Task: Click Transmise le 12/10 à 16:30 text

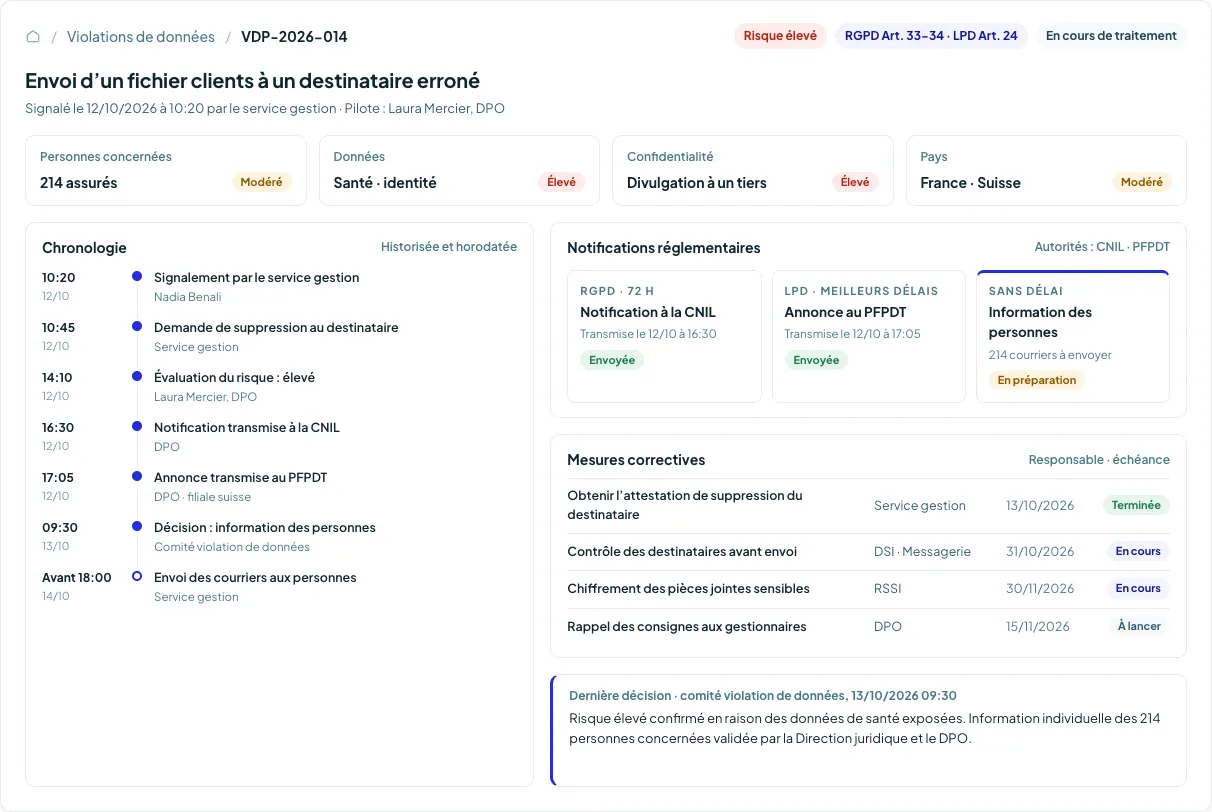Action: (x=648, y=334)
